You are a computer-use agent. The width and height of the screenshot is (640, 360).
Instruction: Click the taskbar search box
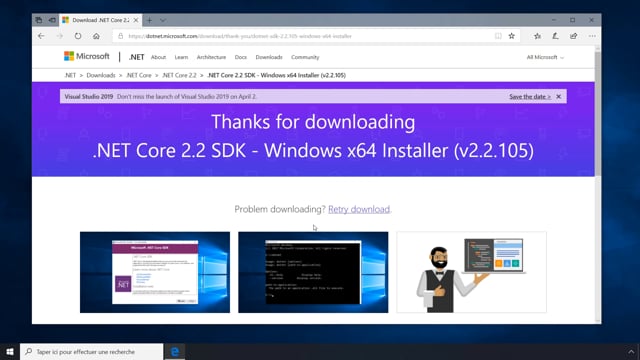click(91, 351)
